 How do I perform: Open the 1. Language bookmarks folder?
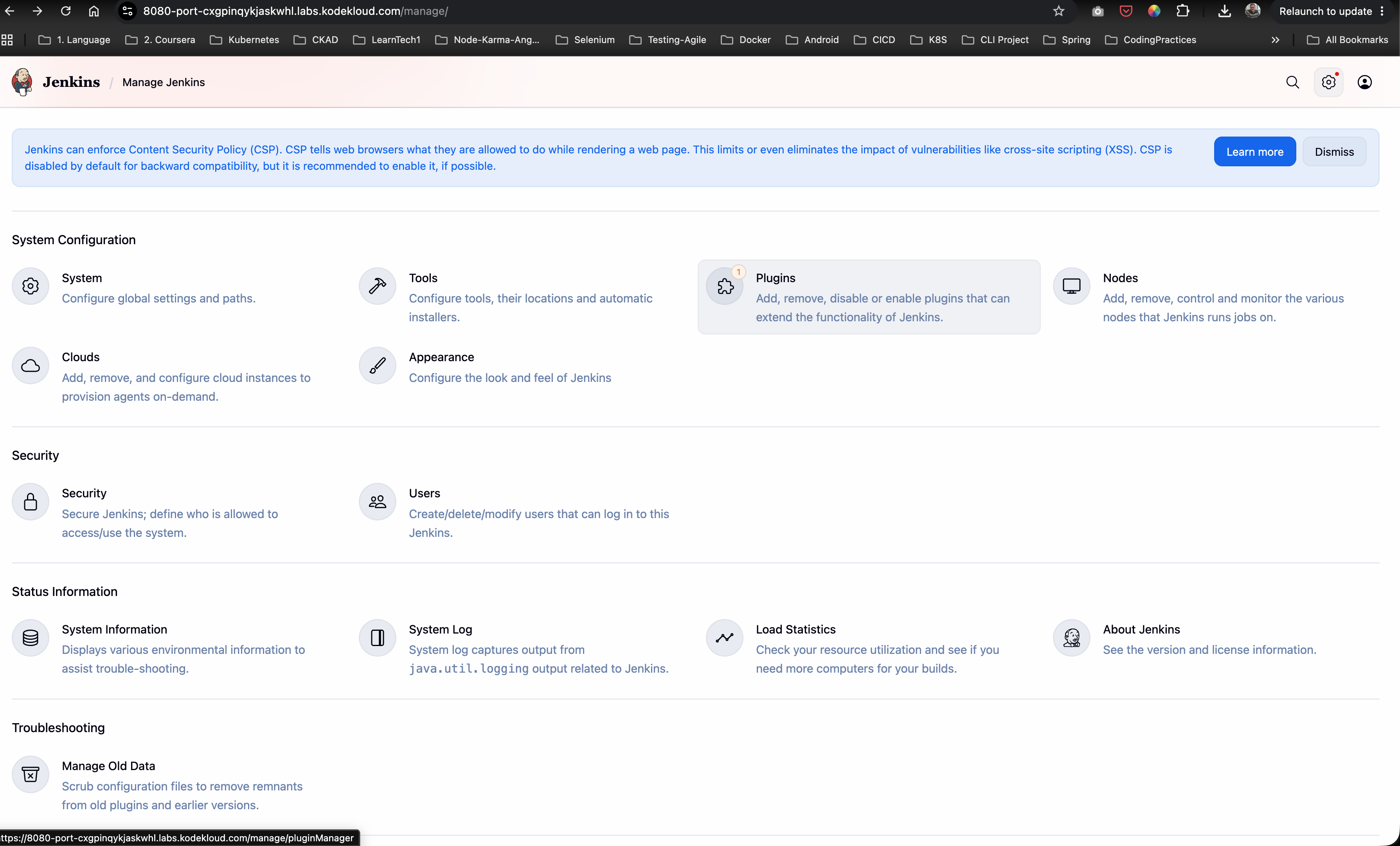(74, 40)
